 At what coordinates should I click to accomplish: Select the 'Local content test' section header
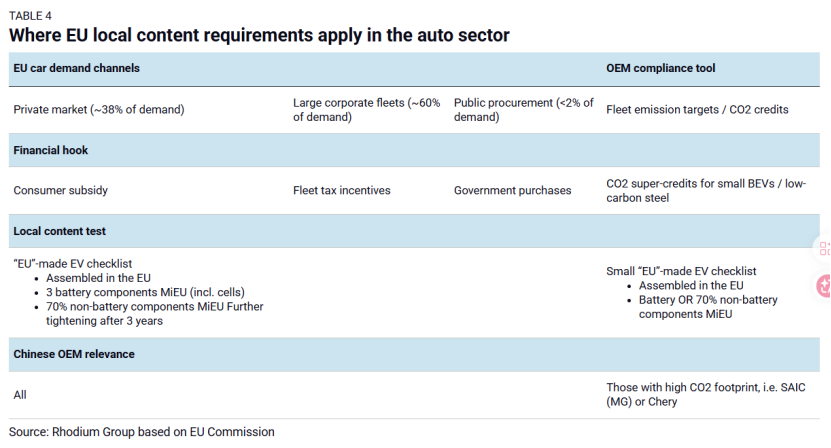[59, 231]
